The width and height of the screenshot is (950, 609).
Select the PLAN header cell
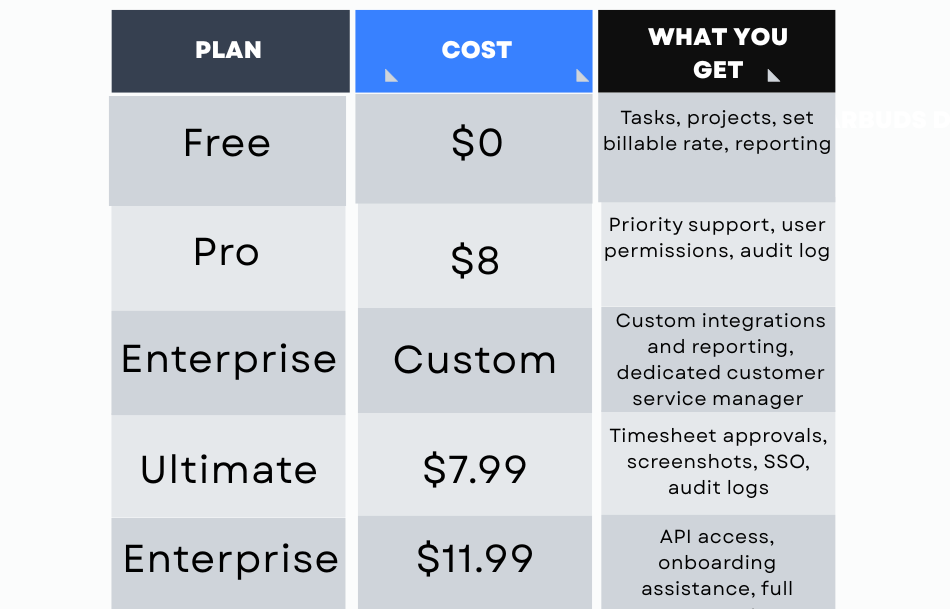pyautogui.click(x=230, y=51)
